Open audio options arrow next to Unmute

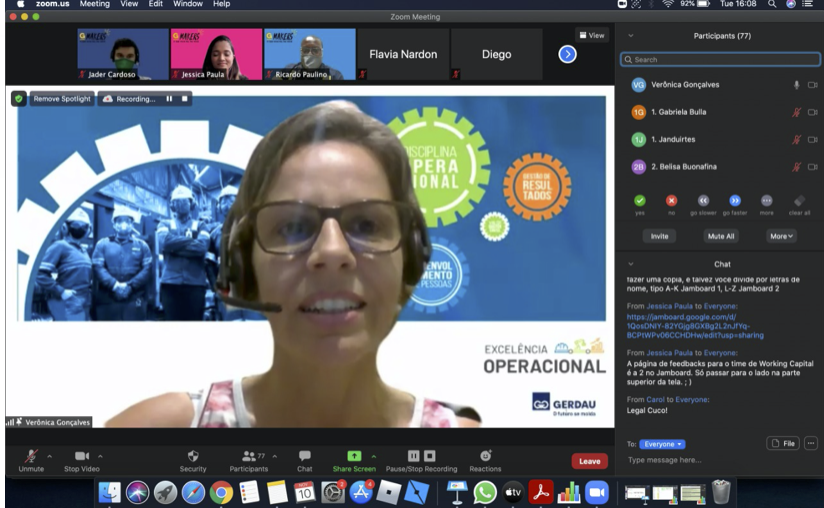49,456
